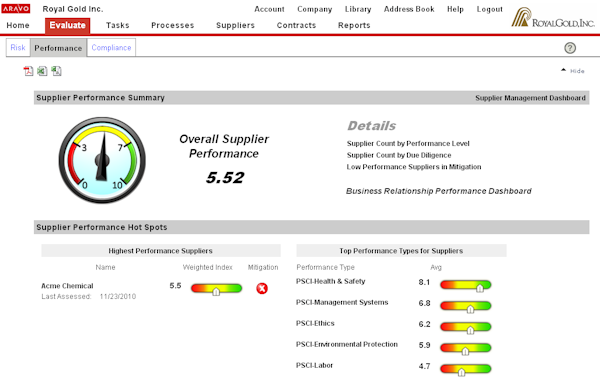600x383 pixels.
Task: Open the Contracts menu
Action: click(296, 25)
